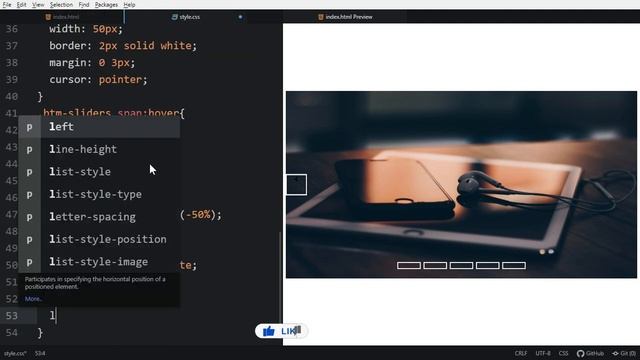
Task: Click the property icon beside 'left'
Action: point(29,127)
